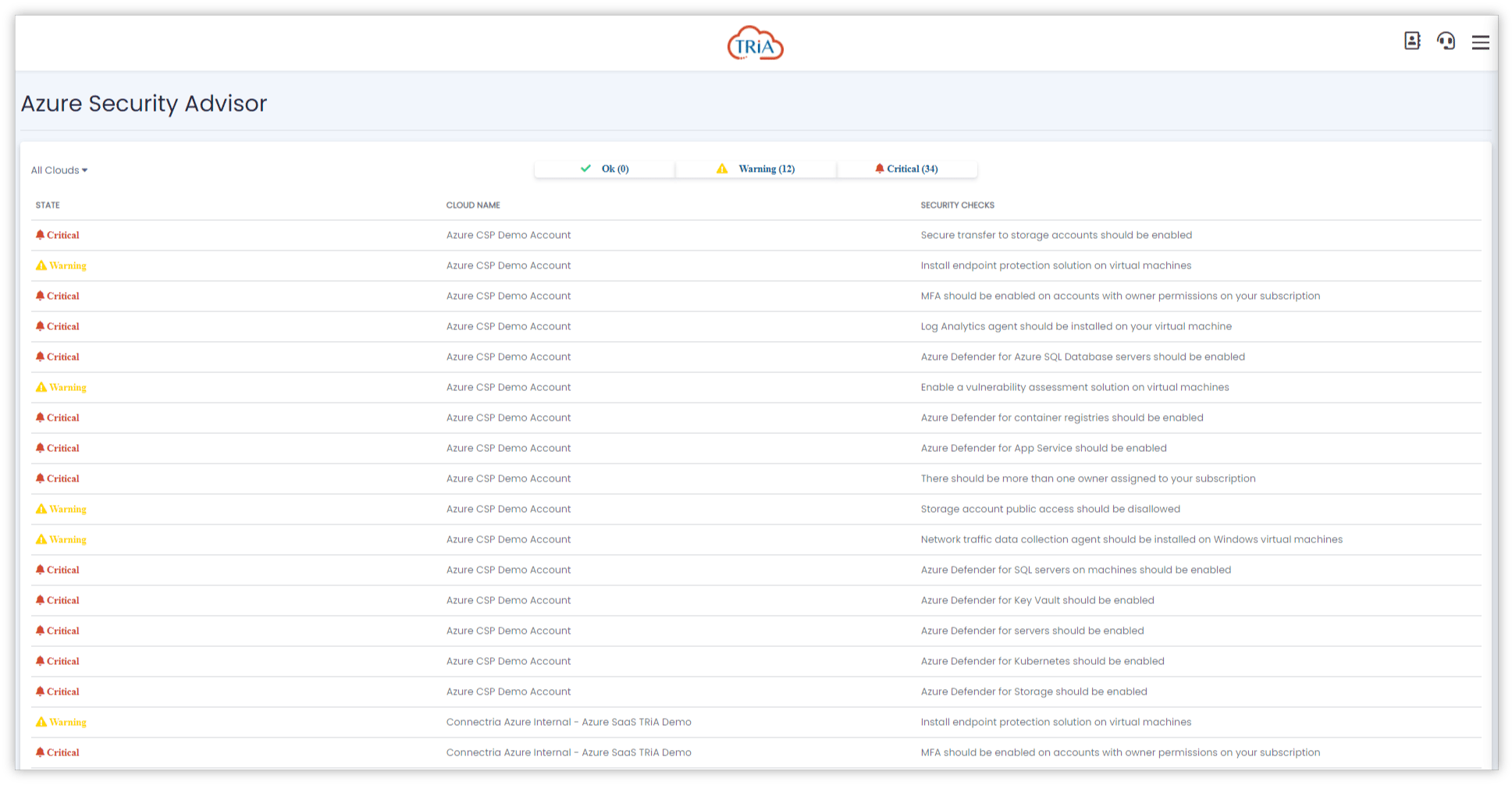The width and height of the screenshot is (1512, 789).
Task: Select 'Enable a vulnerability assessment solution' text
Action: 1075,387
